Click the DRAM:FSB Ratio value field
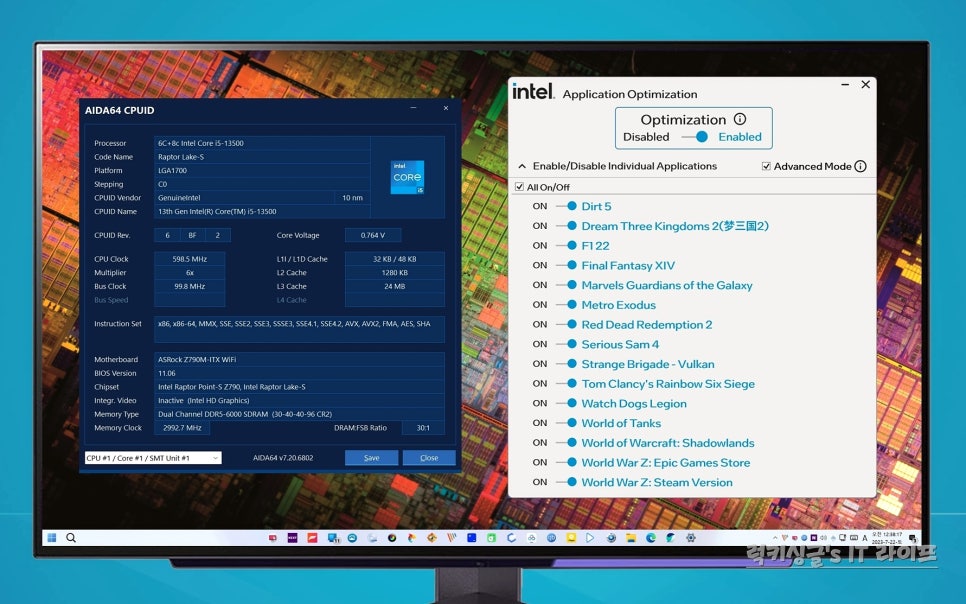This screenshot has width=966, height=604. (421, 426)
